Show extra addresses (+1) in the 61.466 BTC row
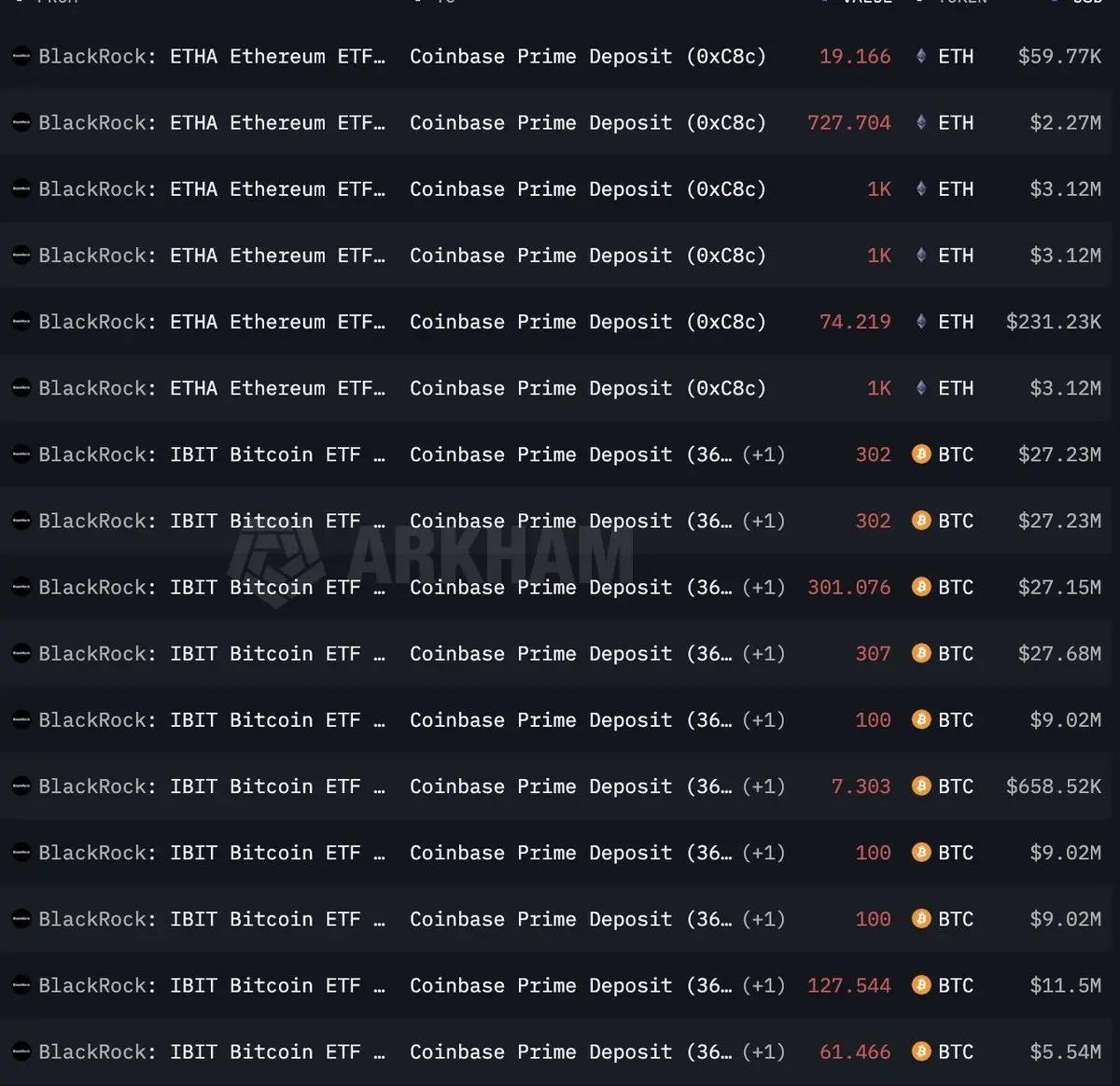 click(x=763, y=1051)
